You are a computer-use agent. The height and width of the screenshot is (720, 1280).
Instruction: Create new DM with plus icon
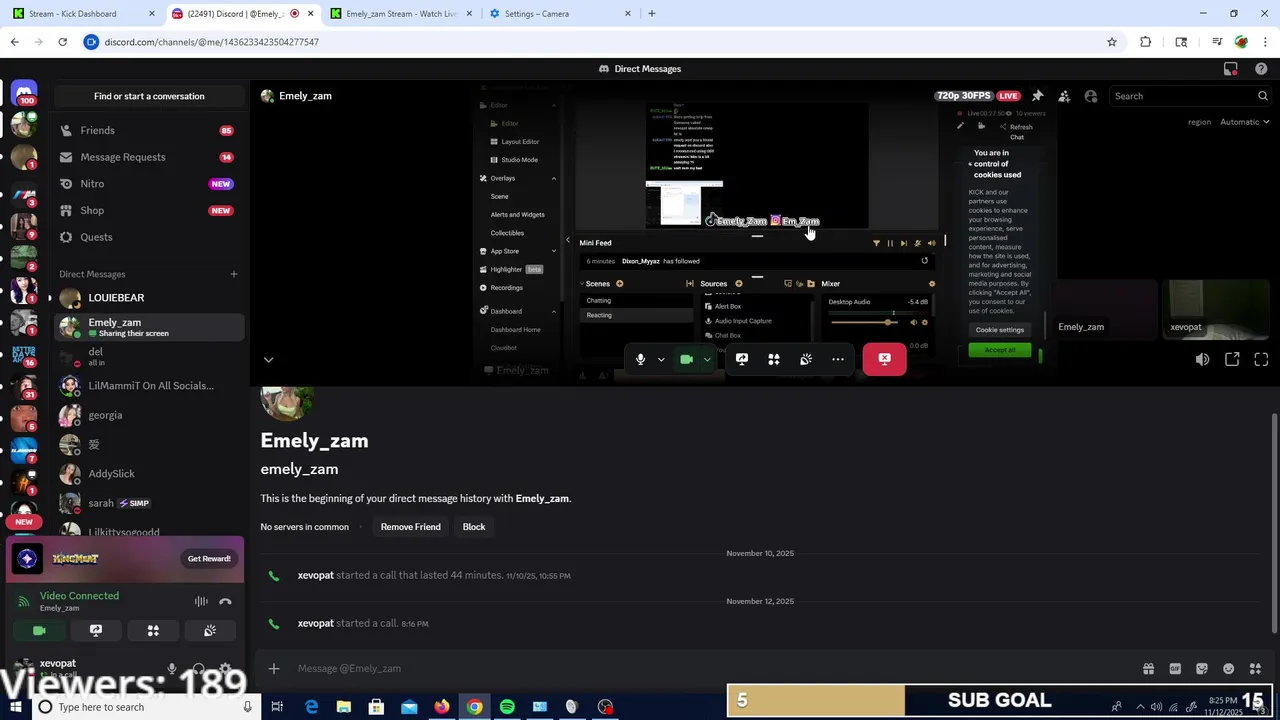[x=234, y=274]
